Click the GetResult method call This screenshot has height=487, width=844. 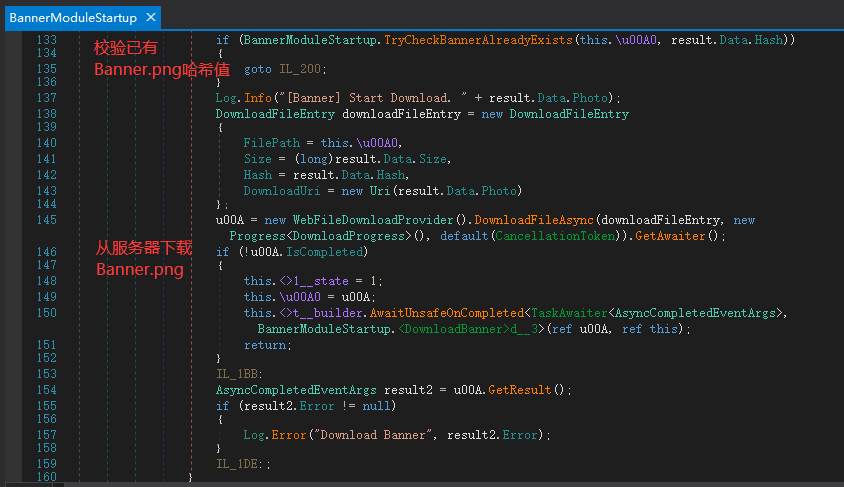(519, 390)
